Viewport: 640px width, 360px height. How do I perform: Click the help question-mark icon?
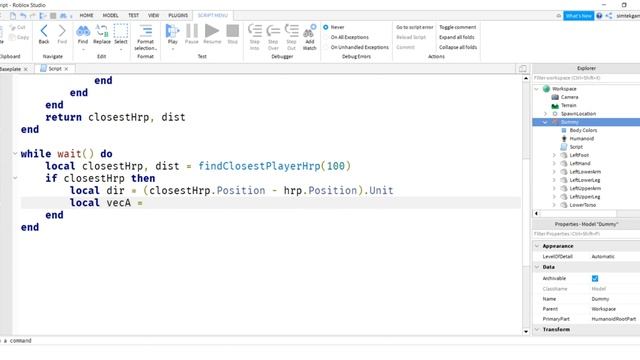coord(599,16)
